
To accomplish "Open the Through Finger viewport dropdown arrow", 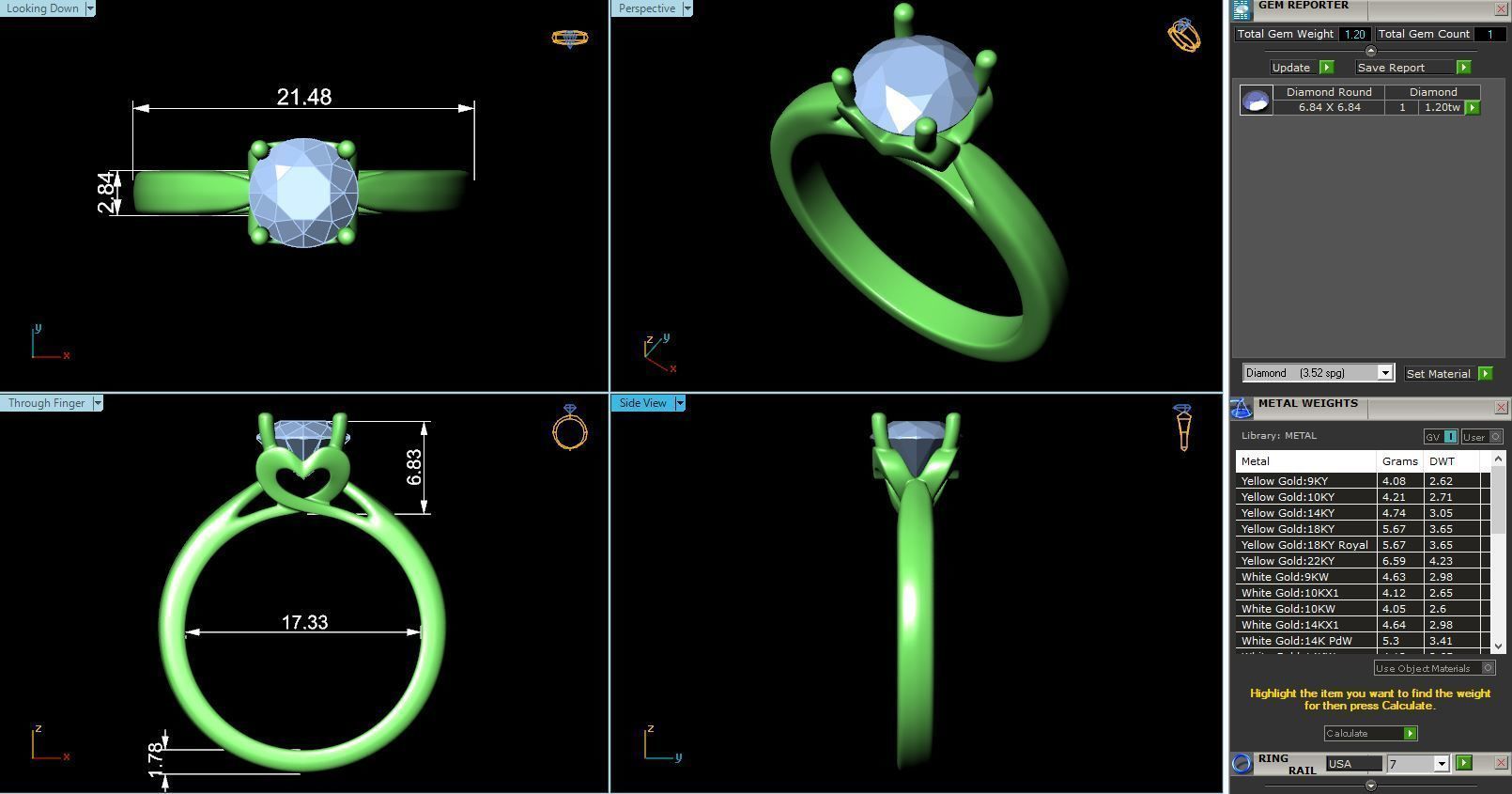I will [98, 403].
